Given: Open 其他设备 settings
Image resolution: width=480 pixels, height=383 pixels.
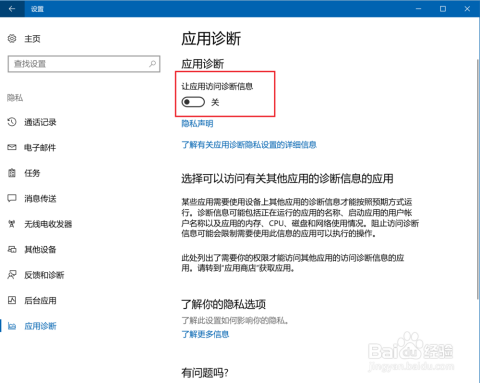Looking at the screenshot, I should pyautogui.click(x=40, y=249).
